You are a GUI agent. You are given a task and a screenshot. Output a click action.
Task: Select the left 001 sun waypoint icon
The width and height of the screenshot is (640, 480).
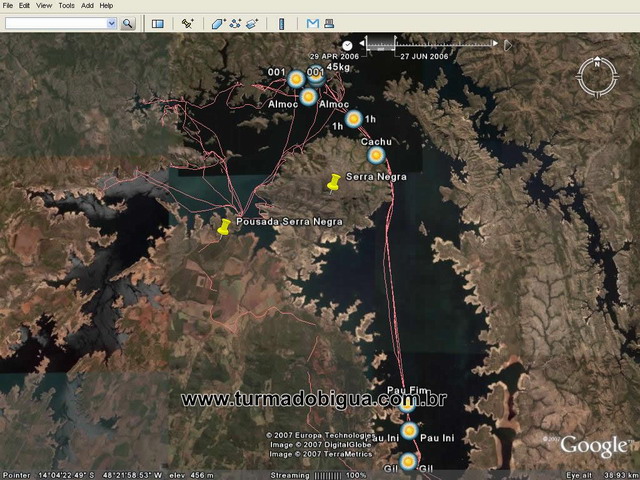296,79
